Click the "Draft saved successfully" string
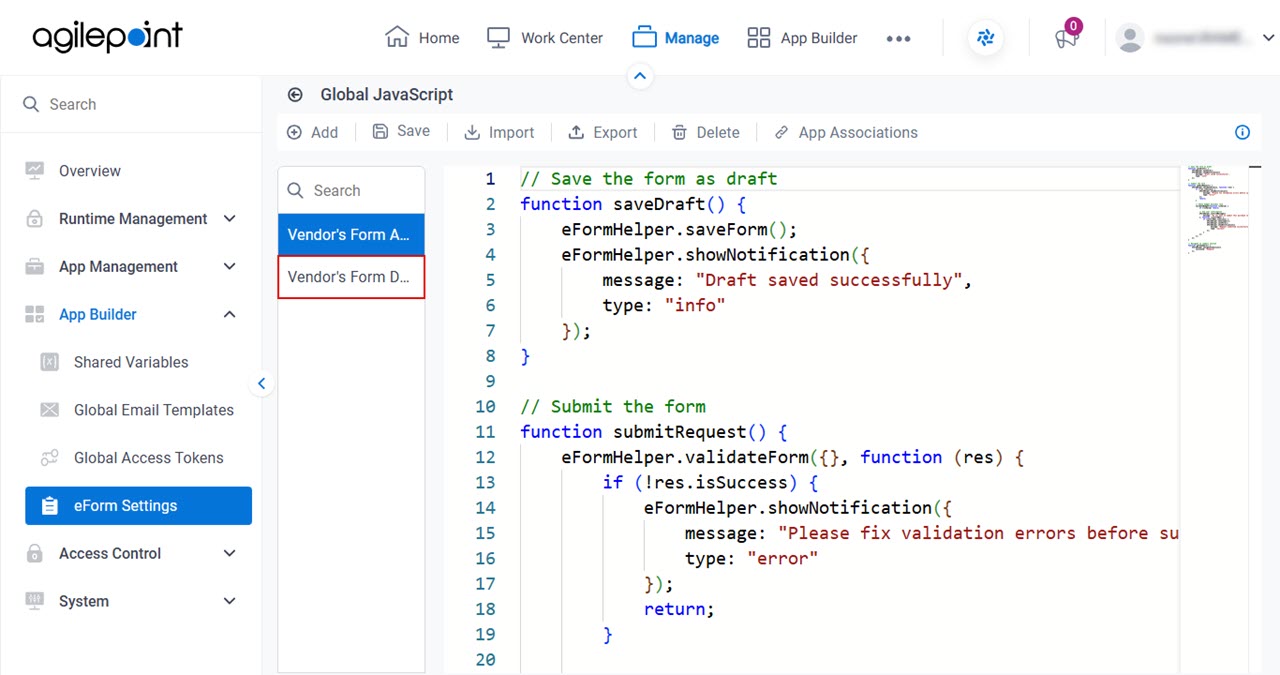This screenshot has height=675, width=1280. pyautogui.click(x=829, y=280)
